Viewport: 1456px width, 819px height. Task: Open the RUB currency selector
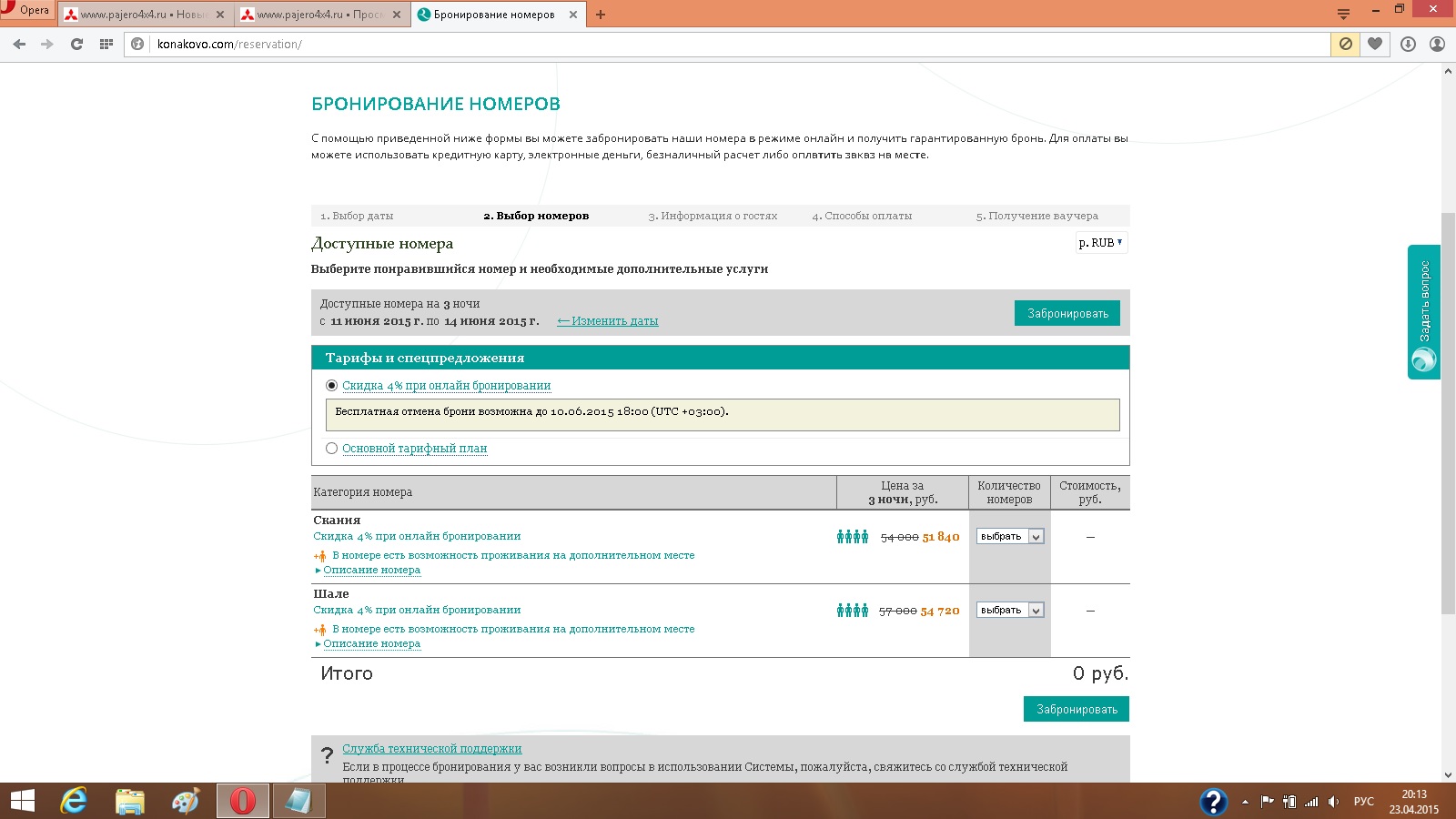pyautogui.click(x=1100, y=243)
